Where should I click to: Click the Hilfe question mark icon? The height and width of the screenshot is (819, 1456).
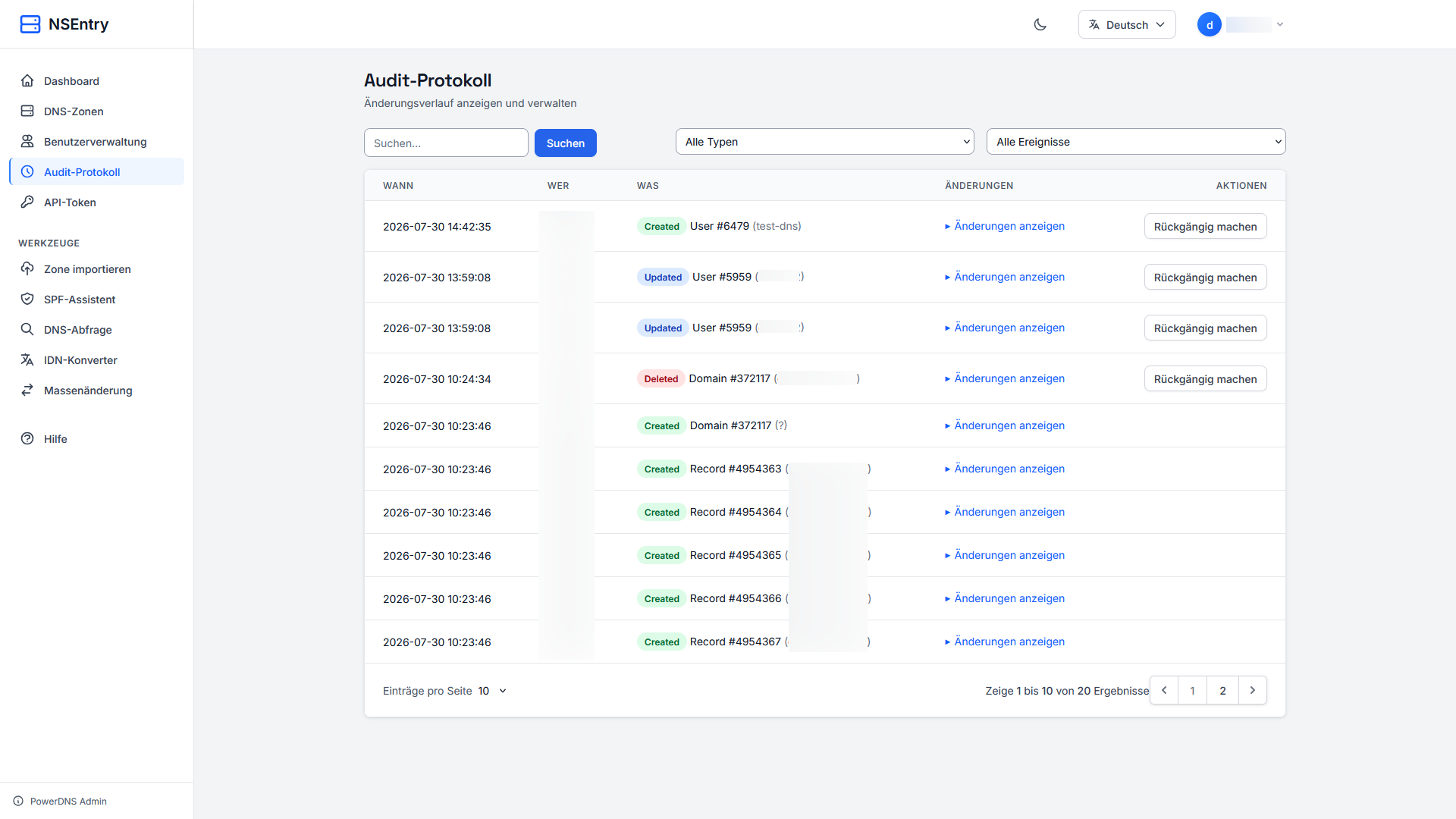click(27, 438)
